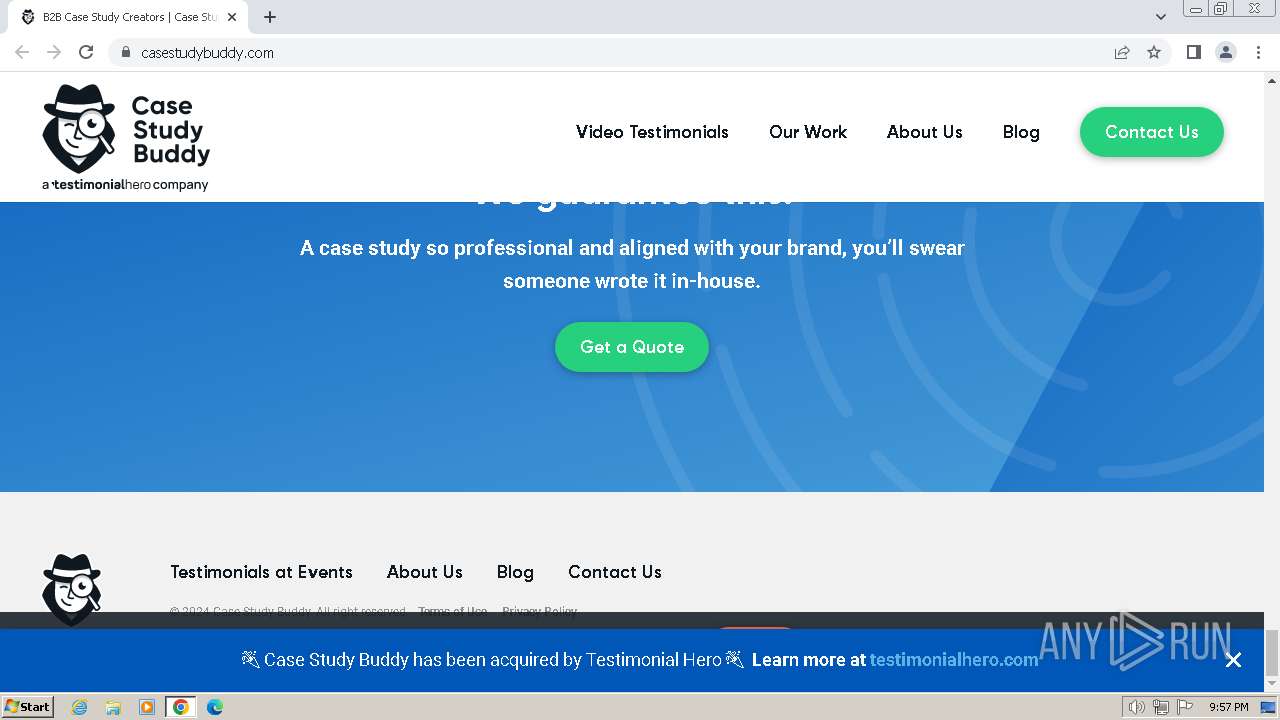This screenshot has width=1280, height=720.
Task: Expand the tab search dropdown arrow
Action: click(x=1161, y=17)
